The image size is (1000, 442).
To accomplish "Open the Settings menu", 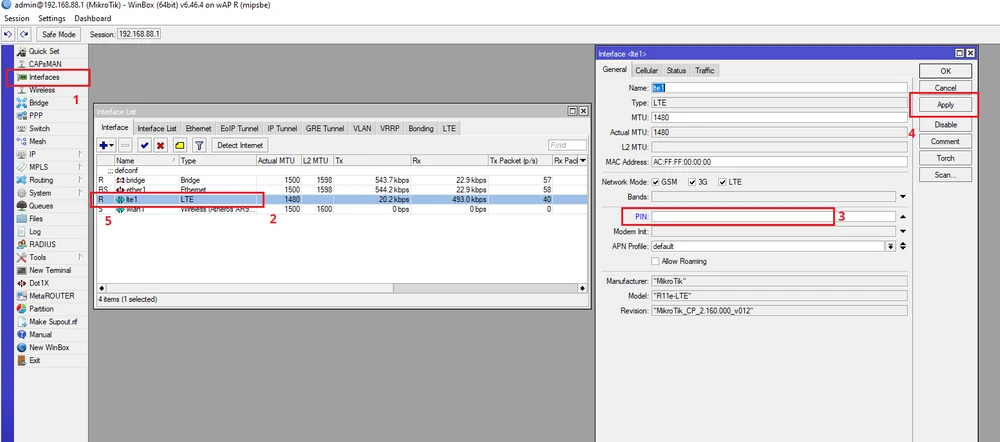I will [x=52, y=19].
